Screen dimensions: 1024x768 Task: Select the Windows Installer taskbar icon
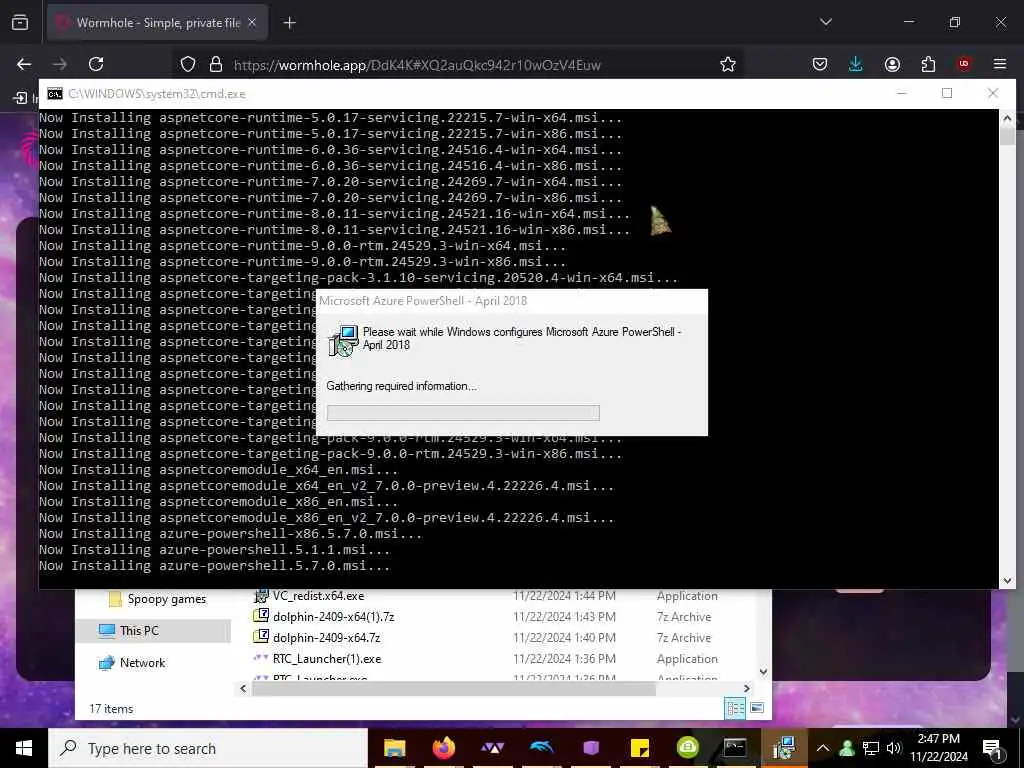tap(783, 748)
